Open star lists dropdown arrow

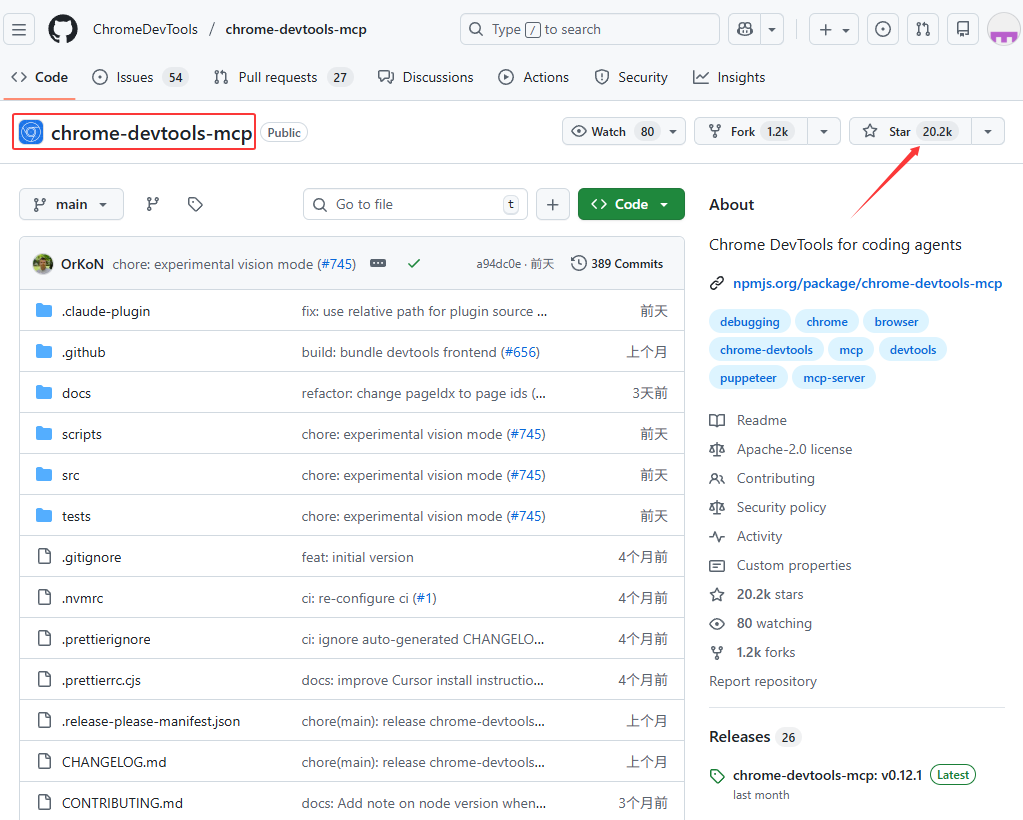click(988, 131)
